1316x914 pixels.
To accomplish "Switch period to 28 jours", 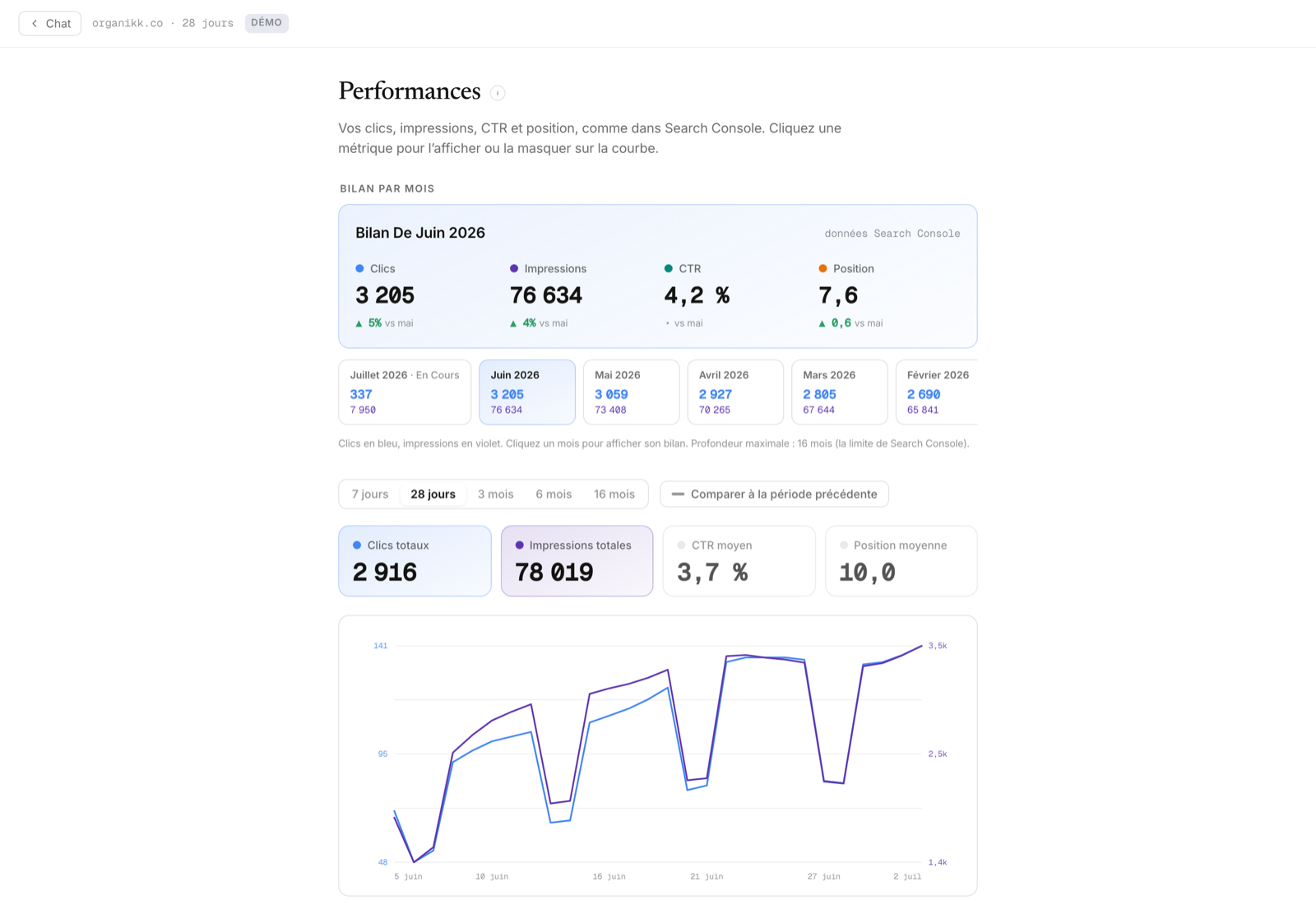I will pos(433,494).
